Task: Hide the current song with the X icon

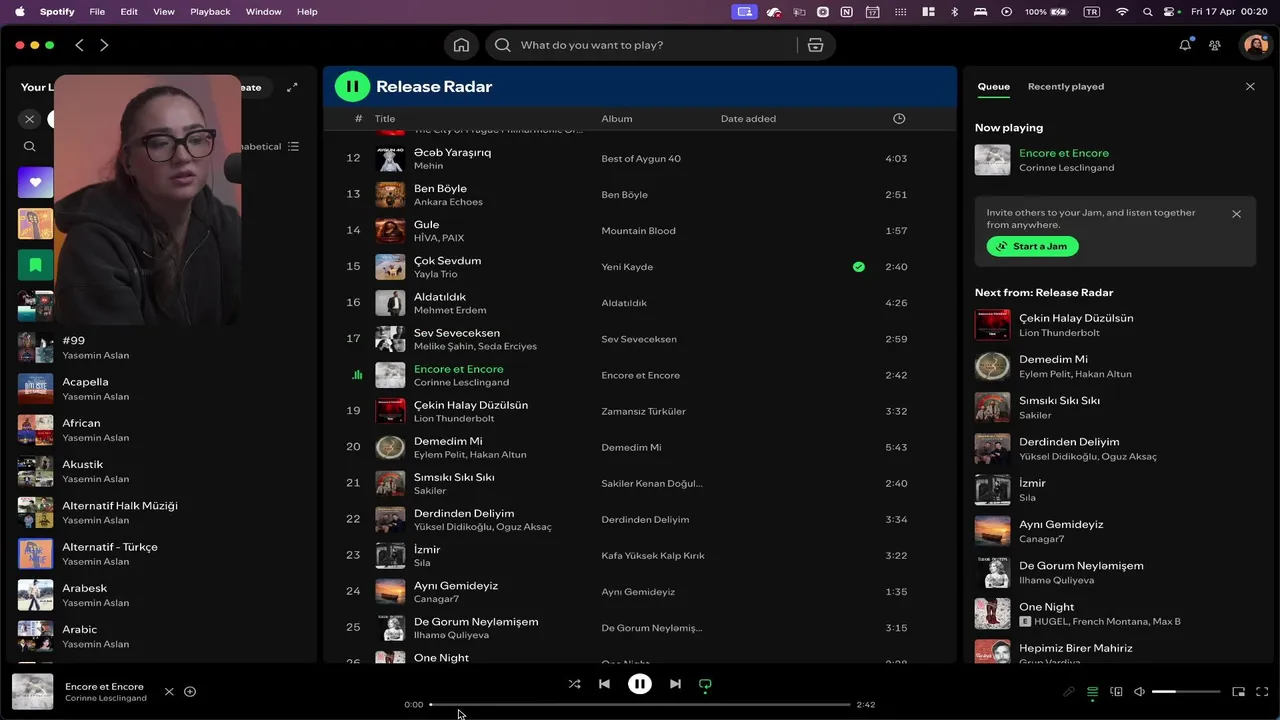Action: click(169, 692)
